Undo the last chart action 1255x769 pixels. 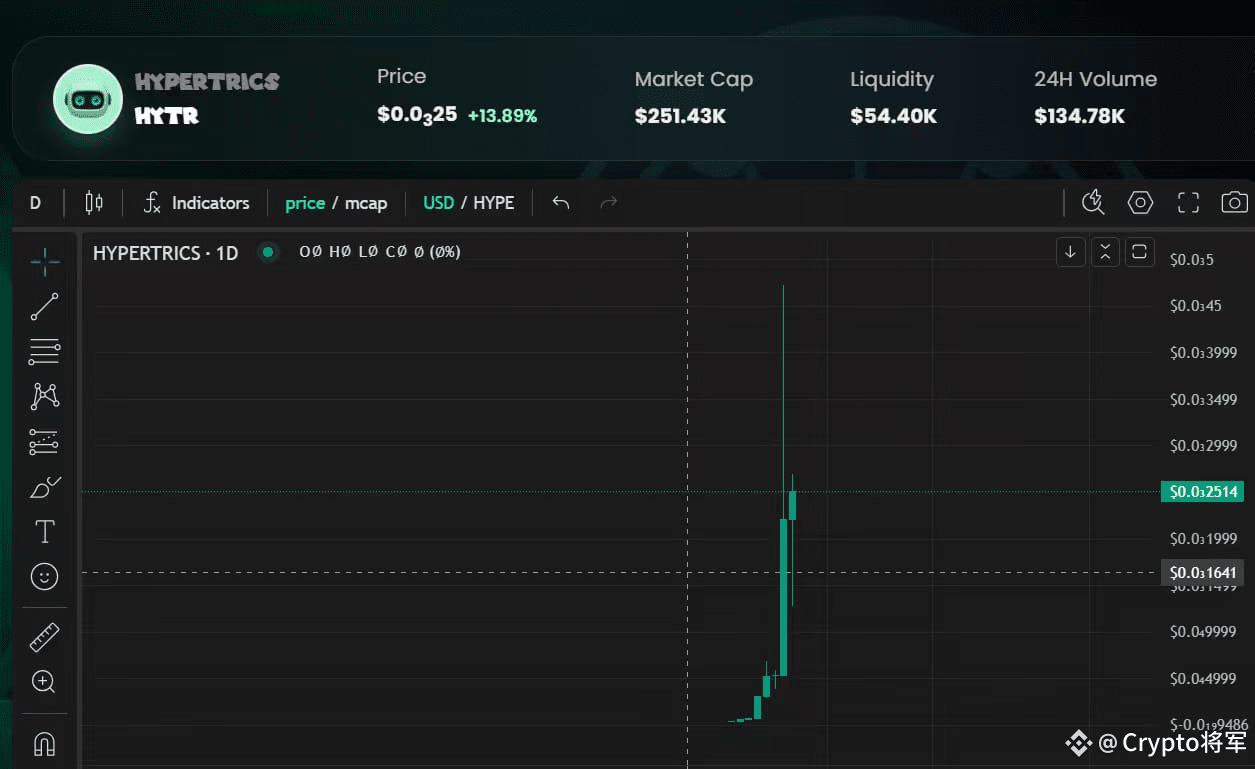[561, 203]
